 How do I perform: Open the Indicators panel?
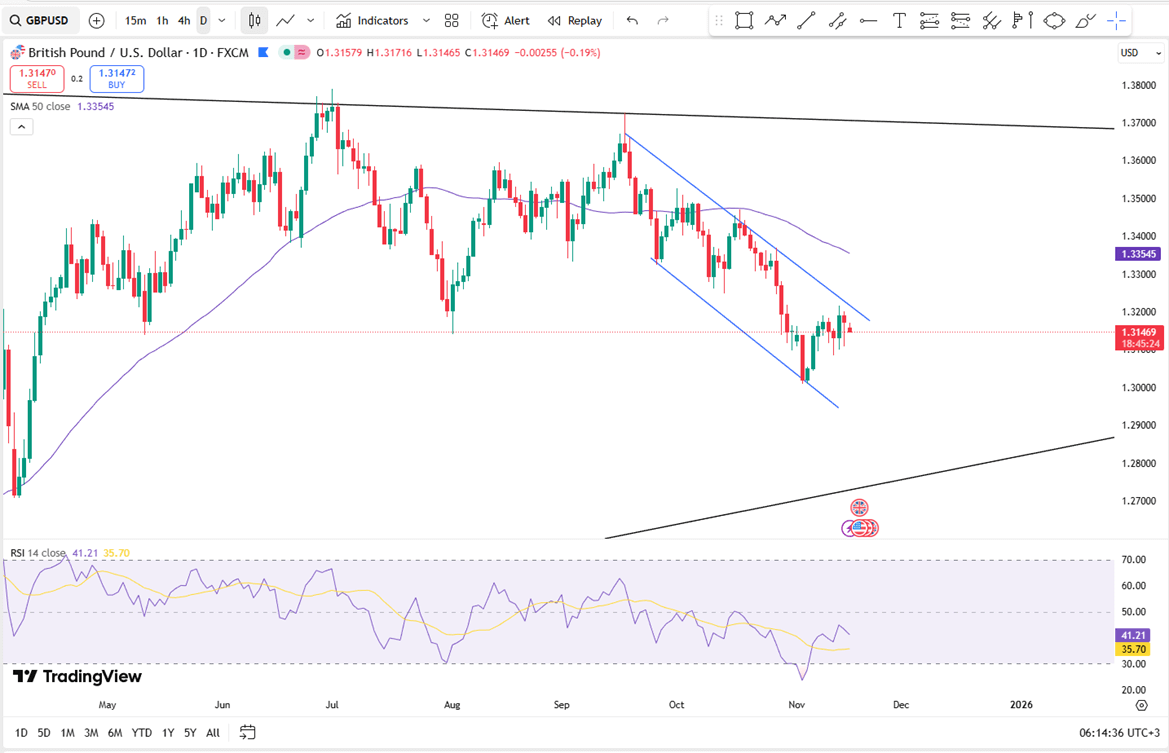tap(372, 20)
